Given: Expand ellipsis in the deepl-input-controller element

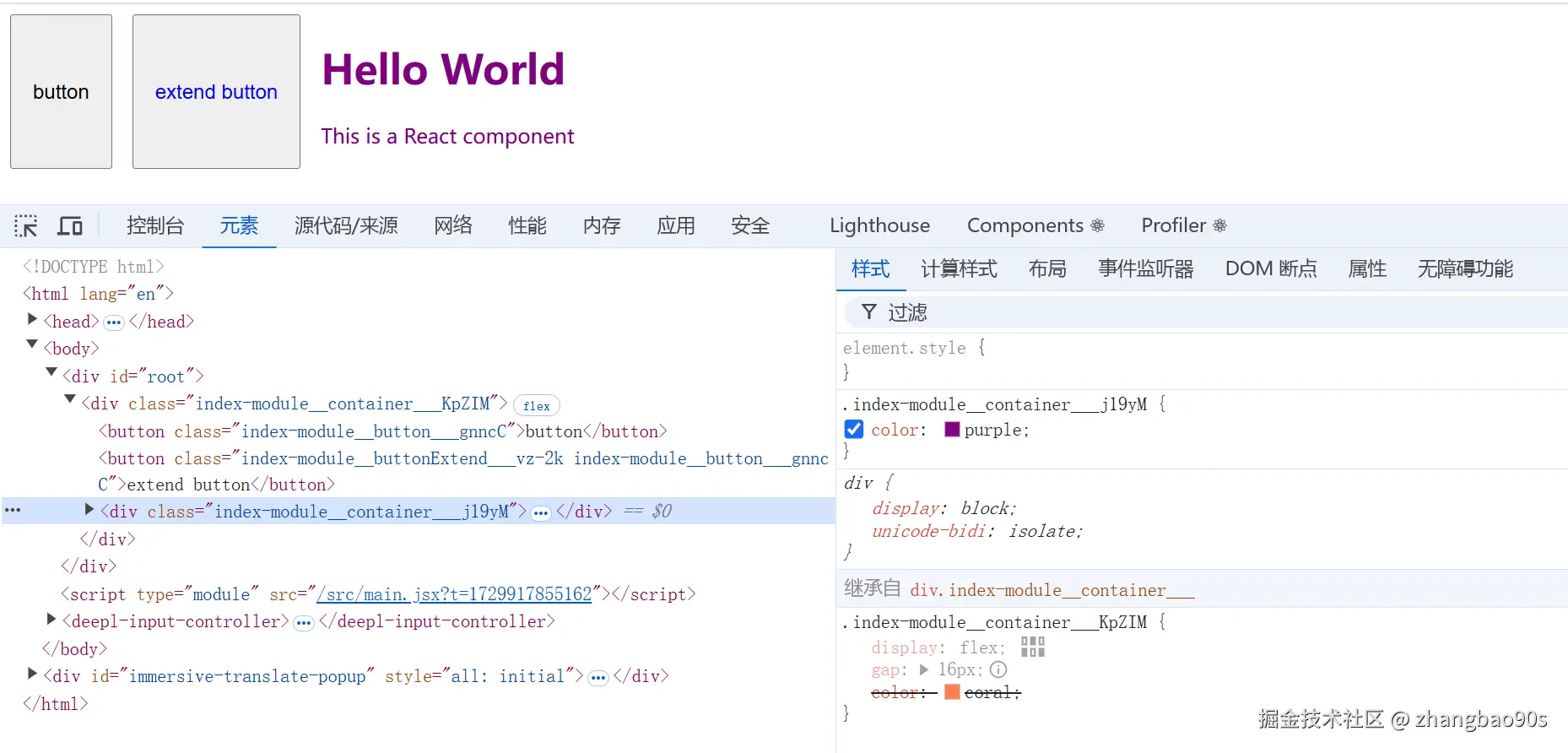Looking at the screenshot, I should (304, 623).
